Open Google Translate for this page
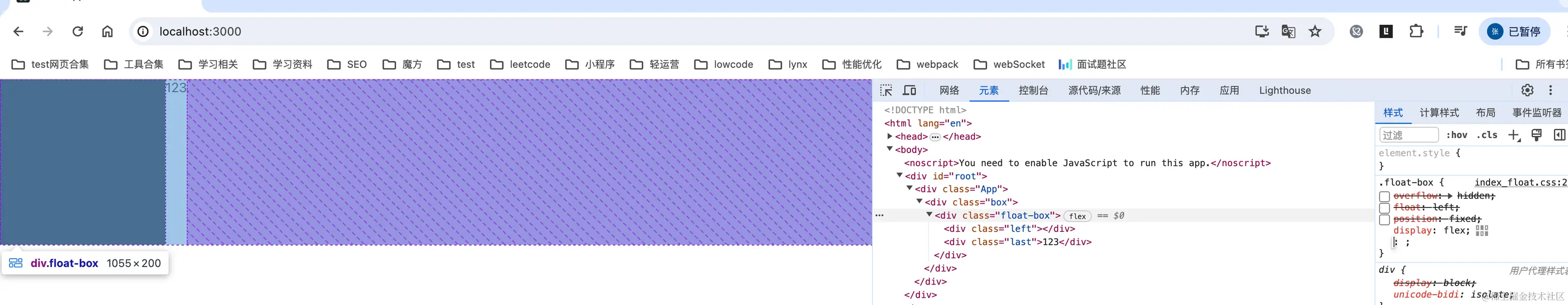1568x305 pixels. (x=1289, y=32)
